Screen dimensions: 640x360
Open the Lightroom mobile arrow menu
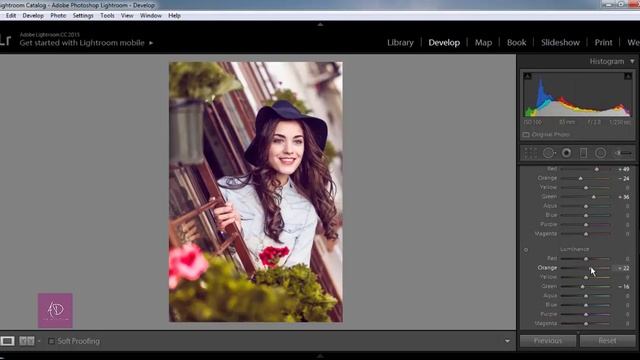151,43
